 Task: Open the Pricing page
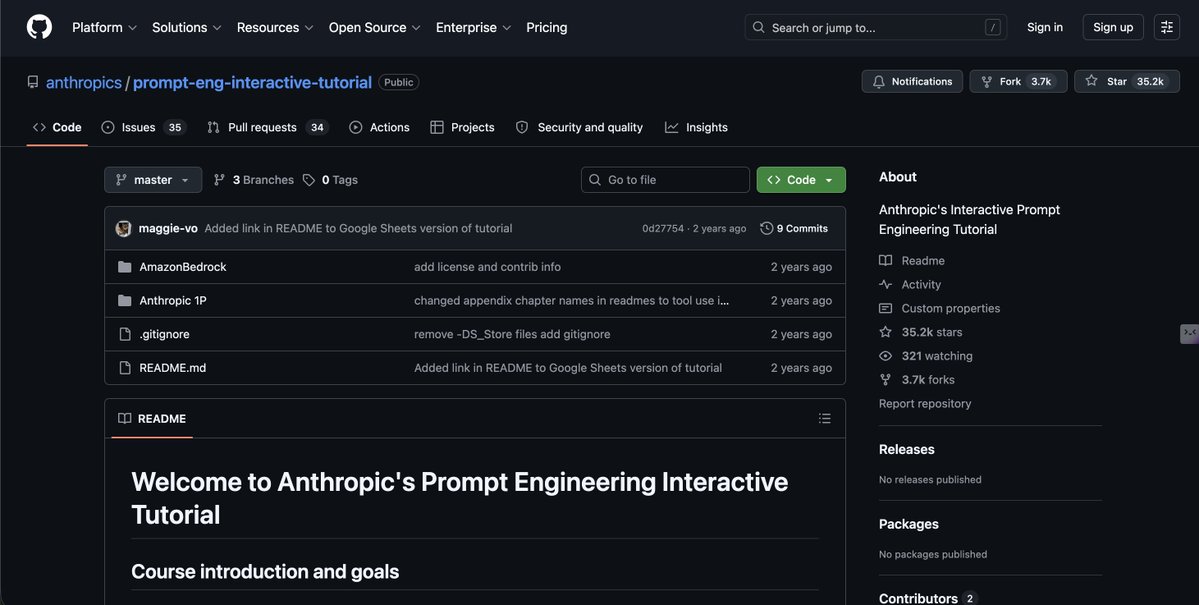tap(547, 28)
